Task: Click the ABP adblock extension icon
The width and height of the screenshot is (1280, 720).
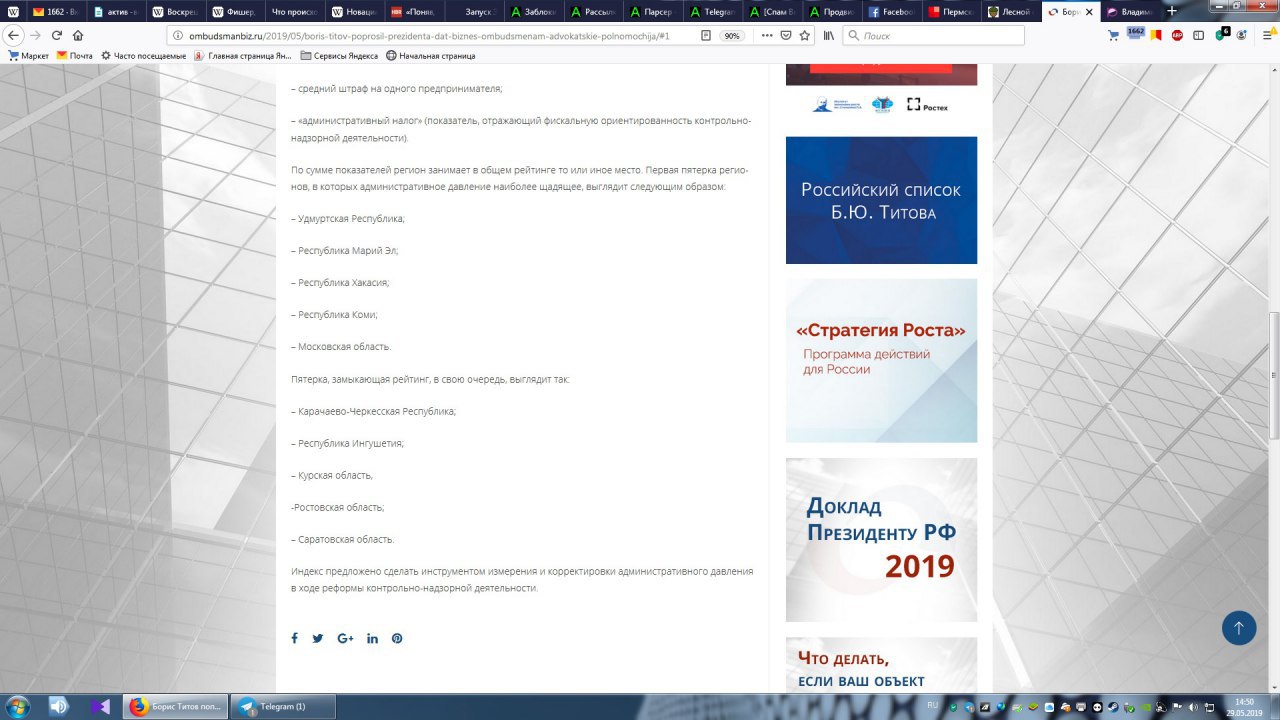Action: pos(1178,35)
